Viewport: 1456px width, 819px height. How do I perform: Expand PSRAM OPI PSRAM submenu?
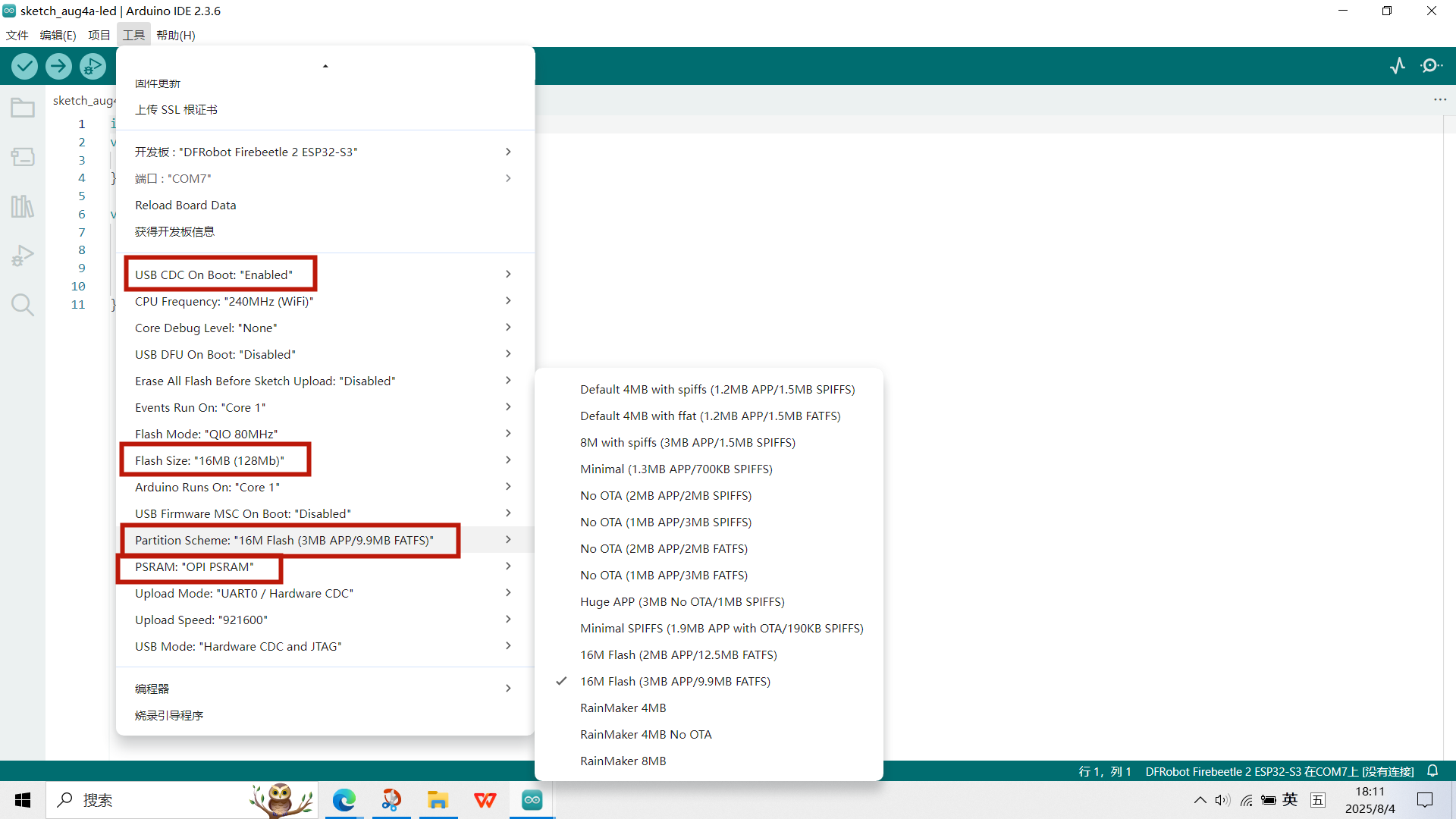point(325,566)
